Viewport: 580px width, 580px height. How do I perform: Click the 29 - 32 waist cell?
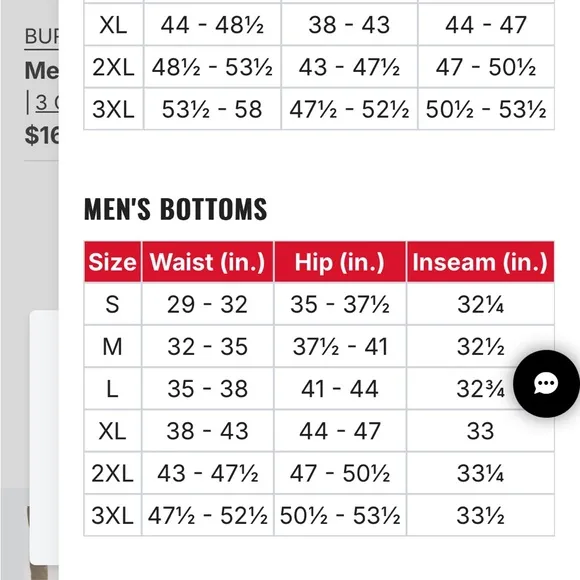(x=208, y=304)
